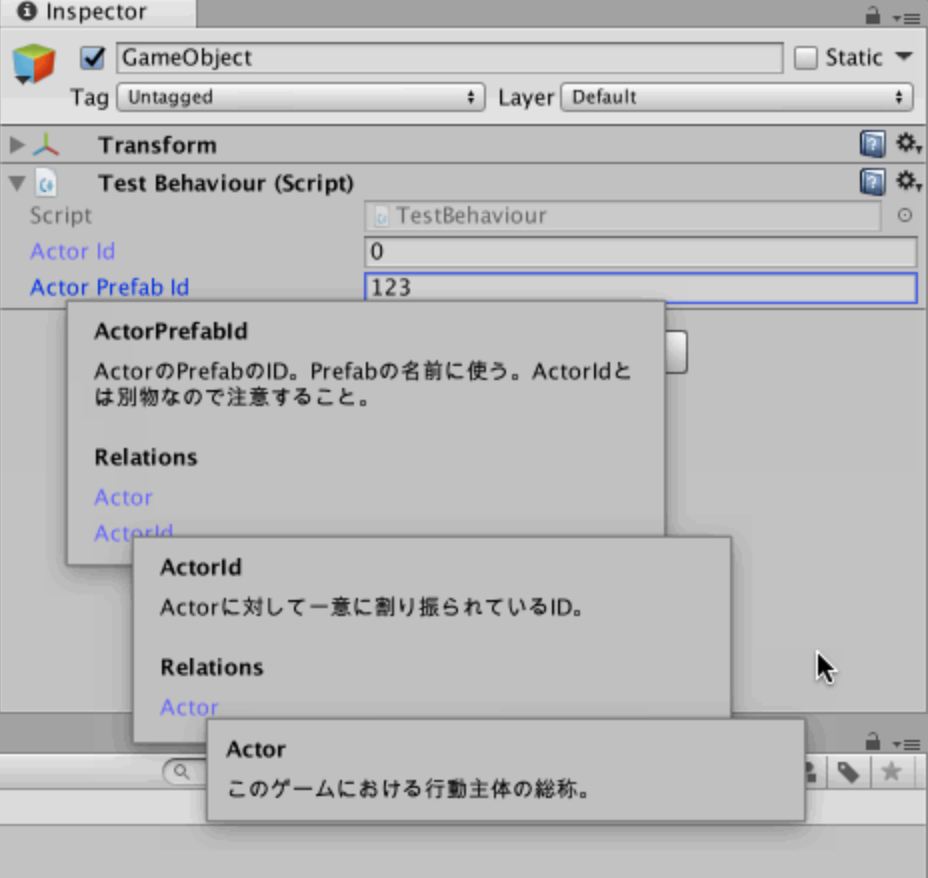Open the Test Behaviour gear options menu

tap(907, 183)
